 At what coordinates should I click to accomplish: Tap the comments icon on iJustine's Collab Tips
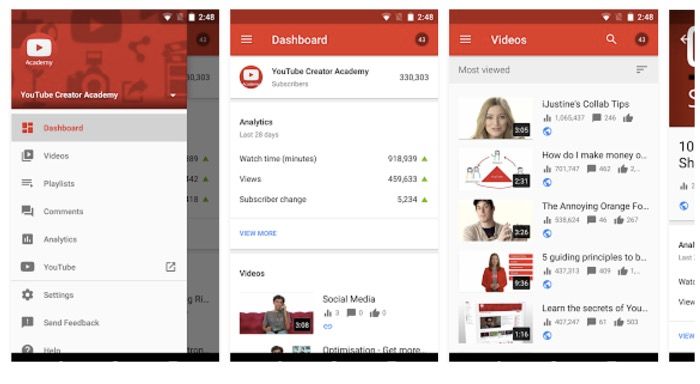coord(596,118)
